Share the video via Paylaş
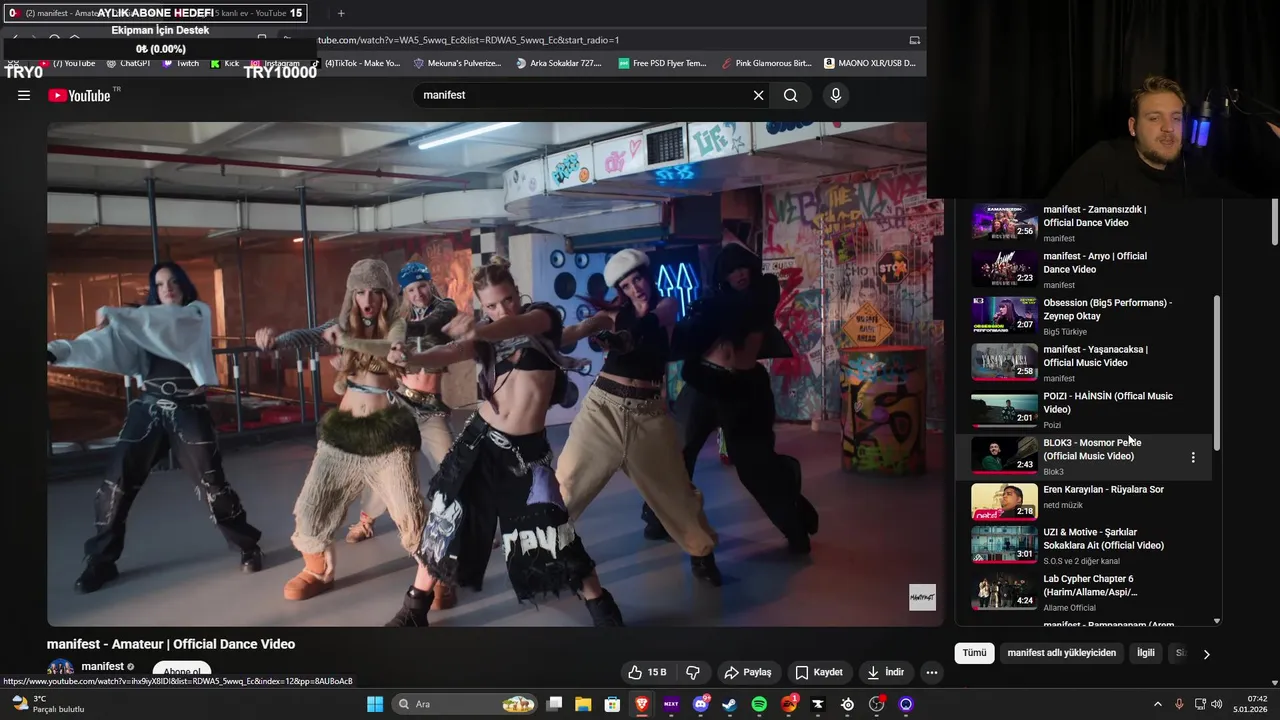 (748, 672)
